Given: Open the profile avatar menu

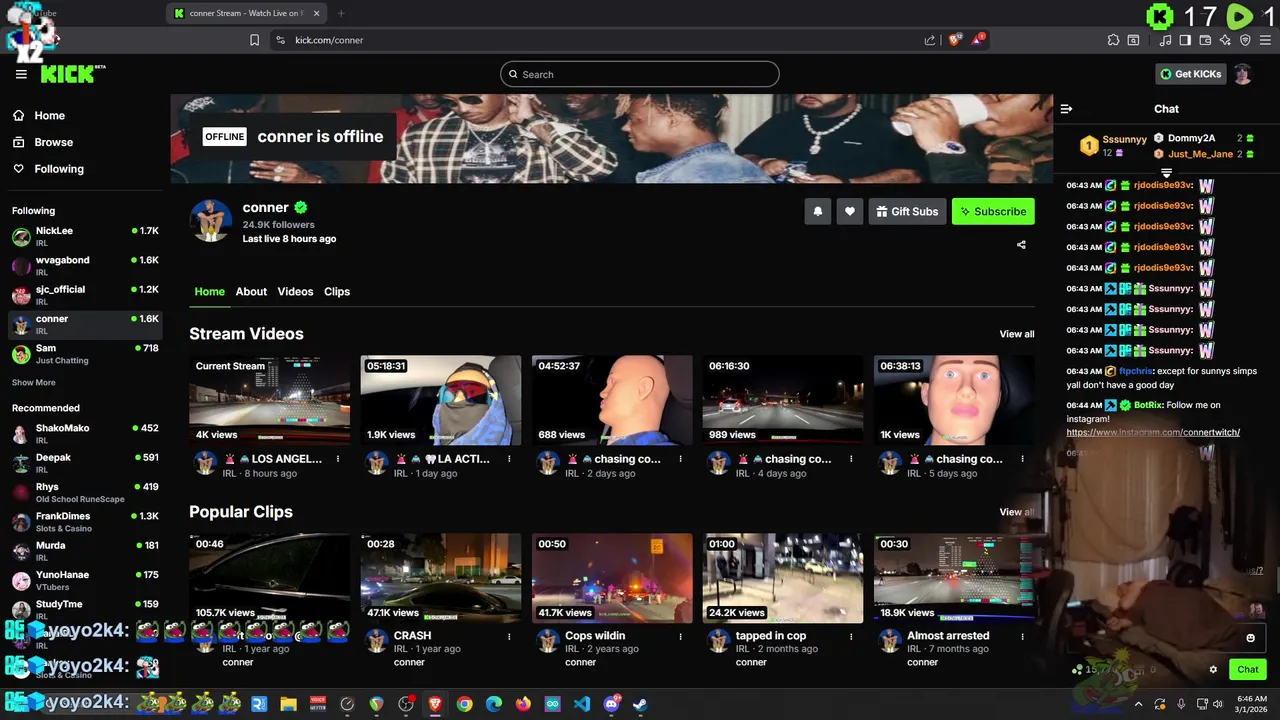Looking at the screenshot, I should [x=1242, y=74].
